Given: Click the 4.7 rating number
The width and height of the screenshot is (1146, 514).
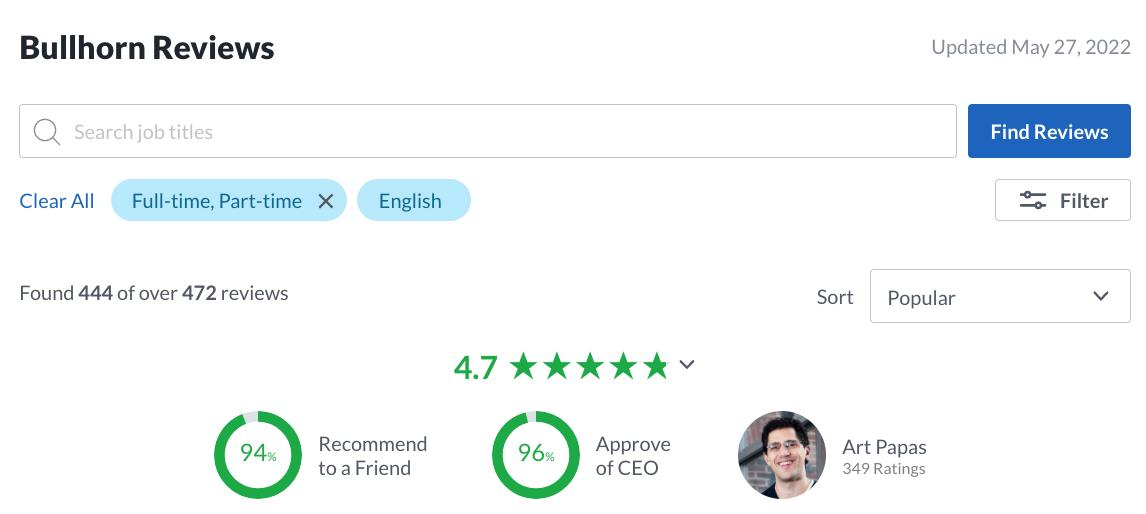Looking at the screenshot, I should [476, 368].
